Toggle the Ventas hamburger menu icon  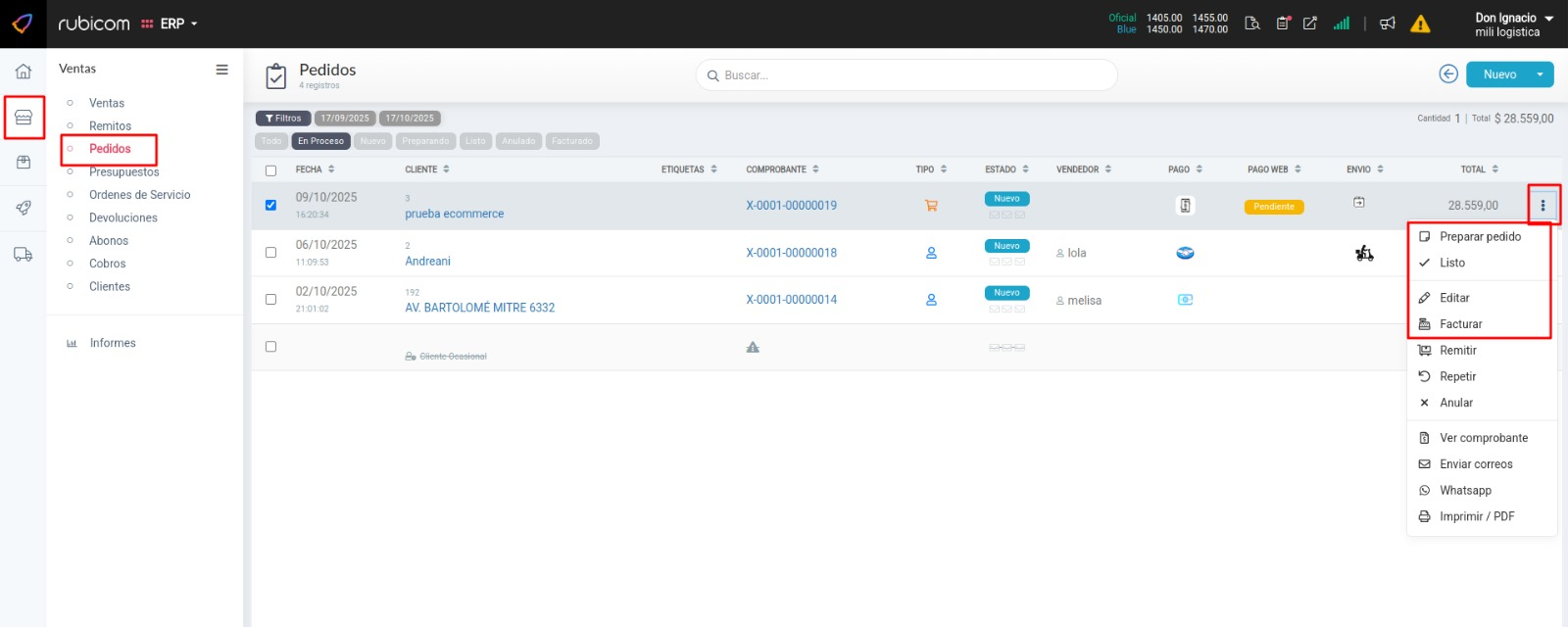click(x=222, y=70)
